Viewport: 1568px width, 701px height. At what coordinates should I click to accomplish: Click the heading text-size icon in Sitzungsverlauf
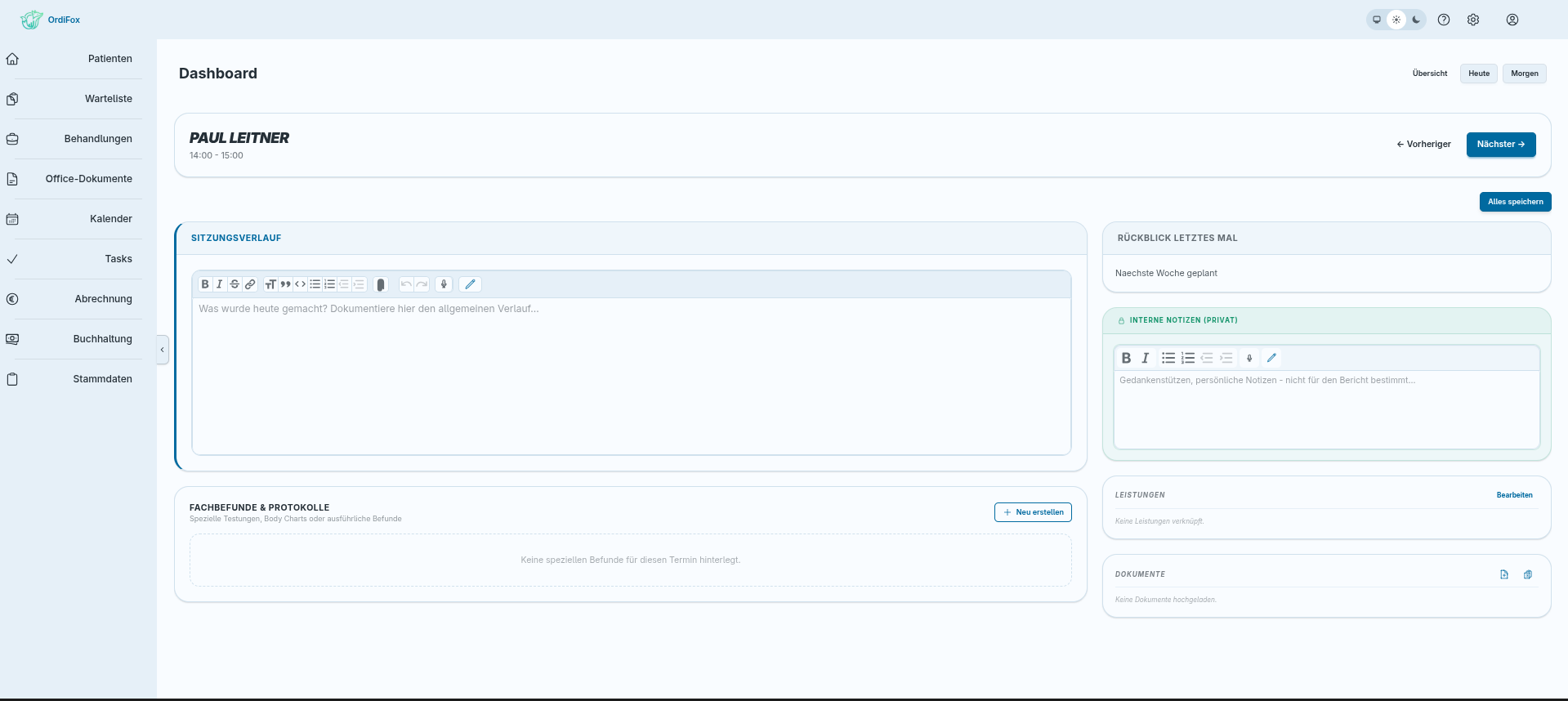(x=270, y=284)
